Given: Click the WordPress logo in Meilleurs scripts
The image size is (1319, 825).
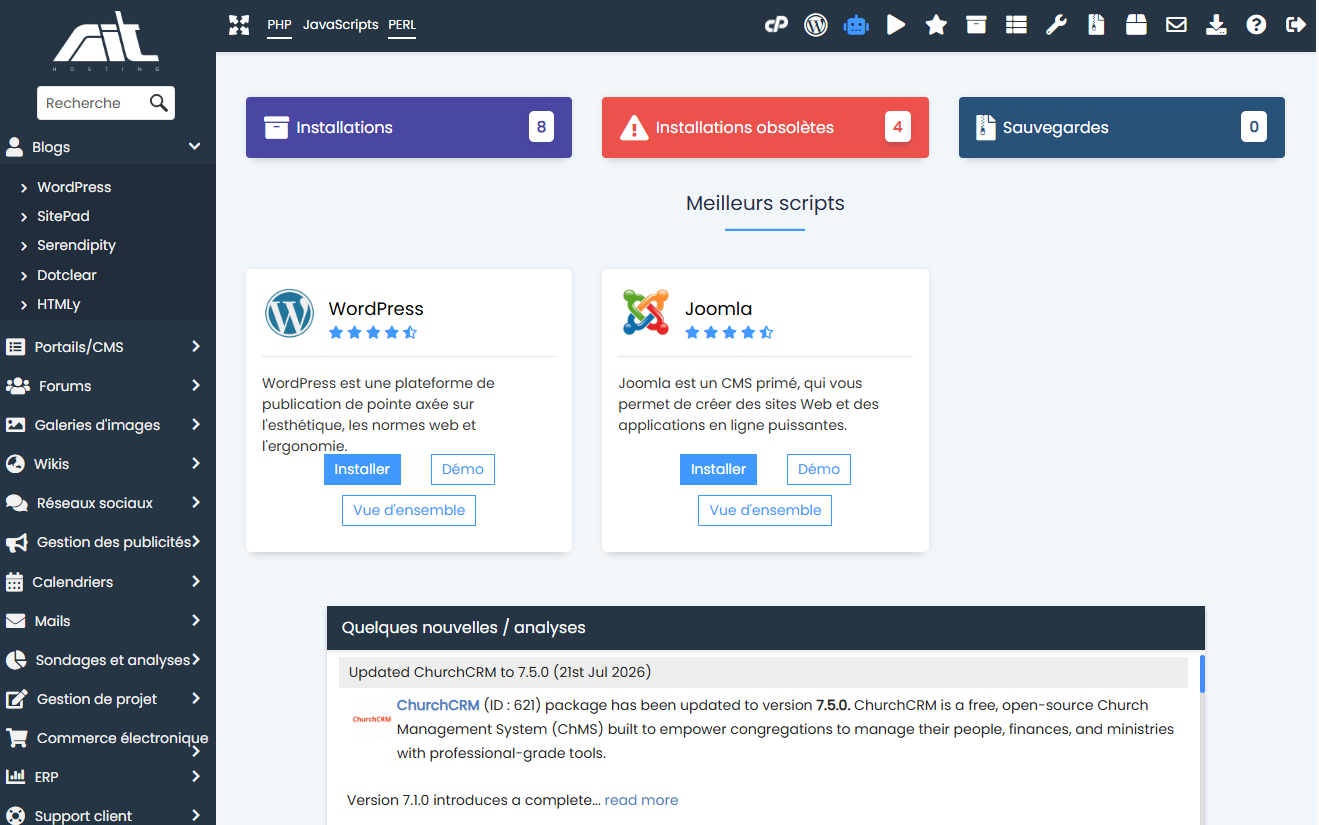Looking at the screenshot, I should click(x=290, y=313).
